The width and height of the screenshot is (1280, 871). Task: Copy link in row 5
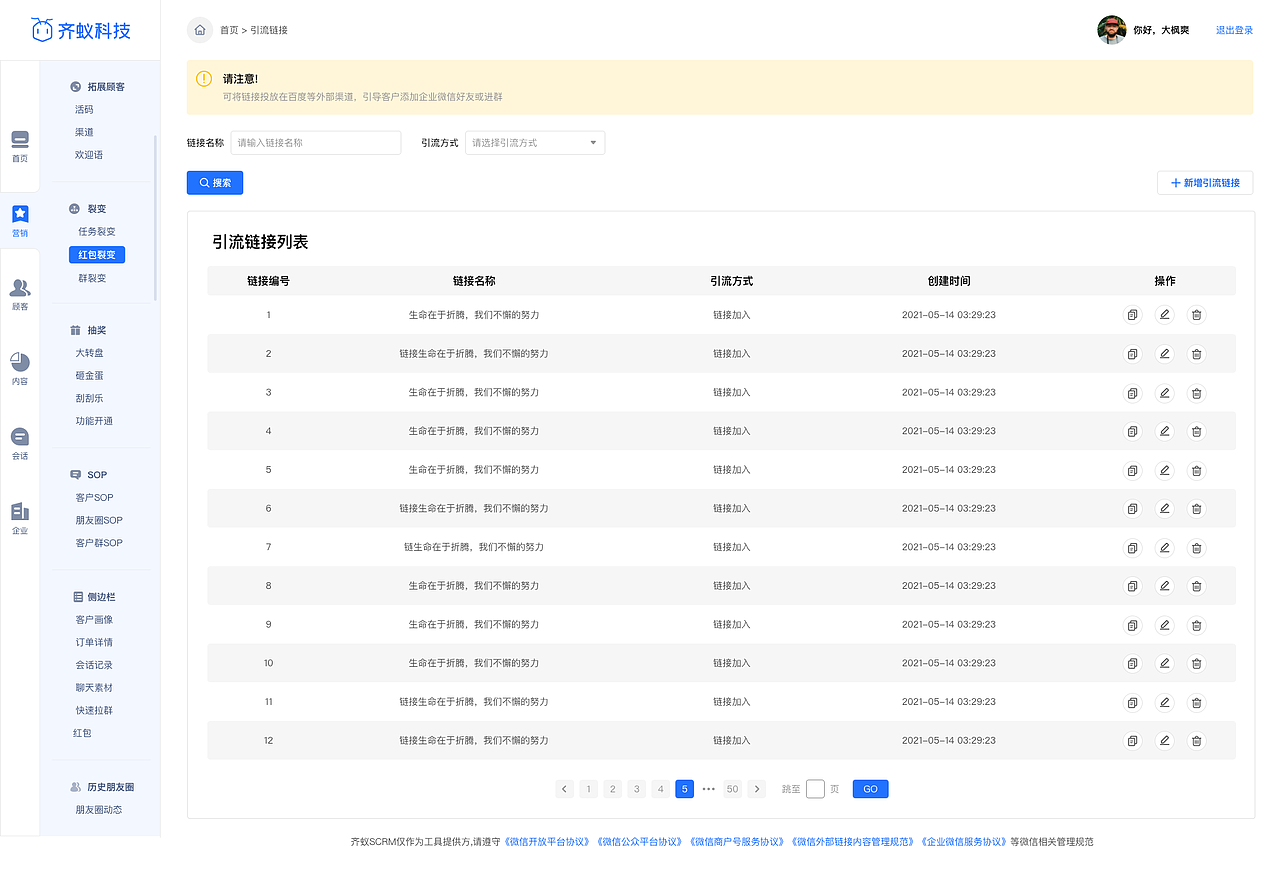click(1132, 470)
